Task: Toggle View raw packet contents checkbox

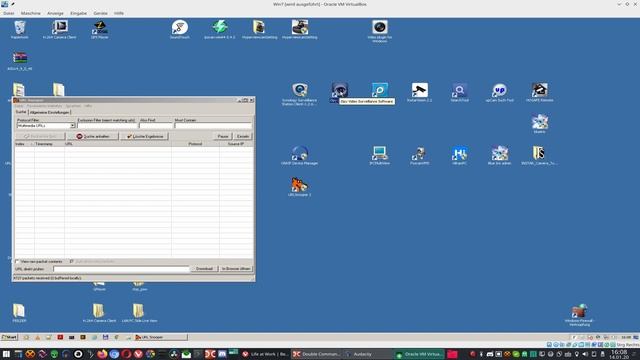Action: point(18,261)
